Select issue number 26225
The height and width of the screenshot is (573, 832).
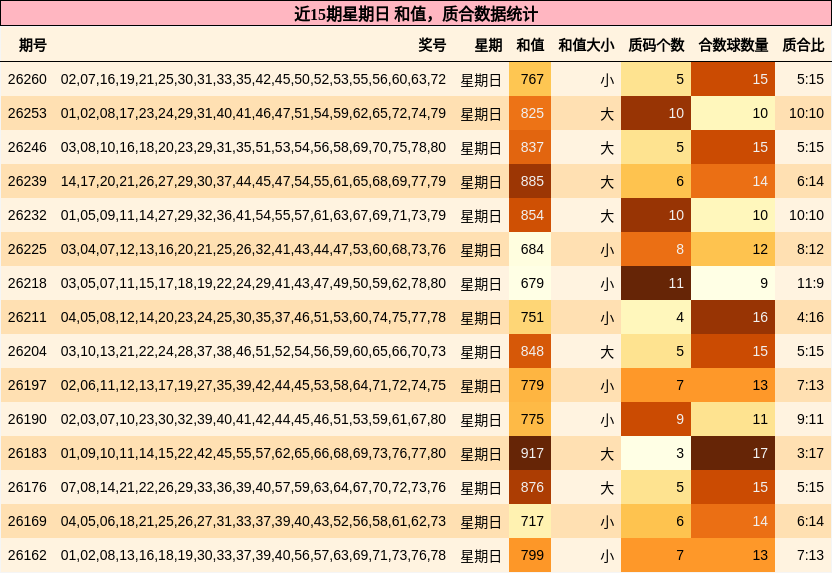coord(27,249)
